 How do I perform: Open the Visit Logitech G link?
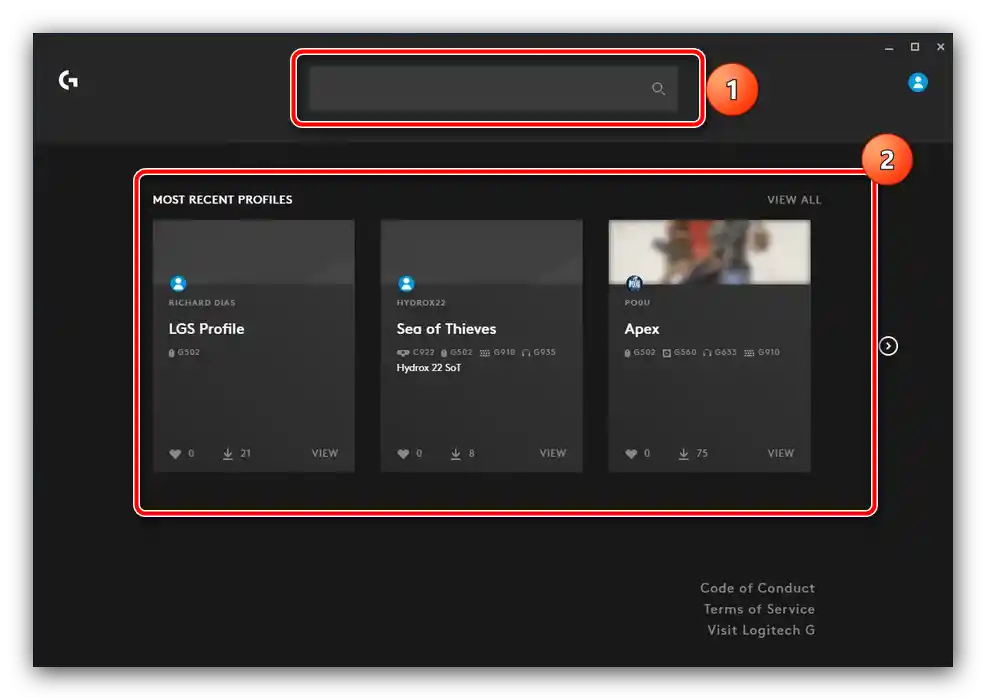point(761,630)
